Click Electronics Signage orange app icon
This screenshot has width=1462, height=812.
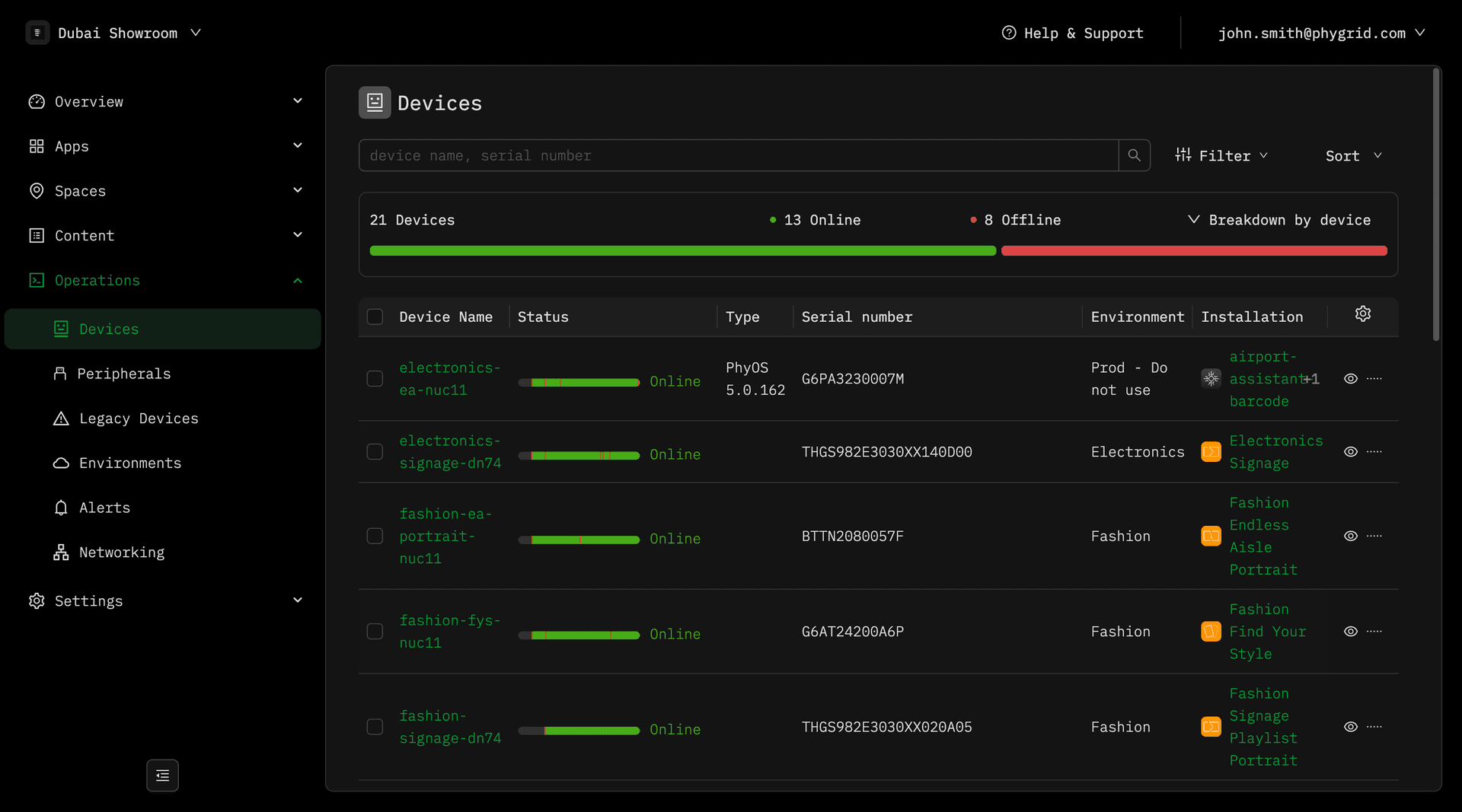(1211, 452)
